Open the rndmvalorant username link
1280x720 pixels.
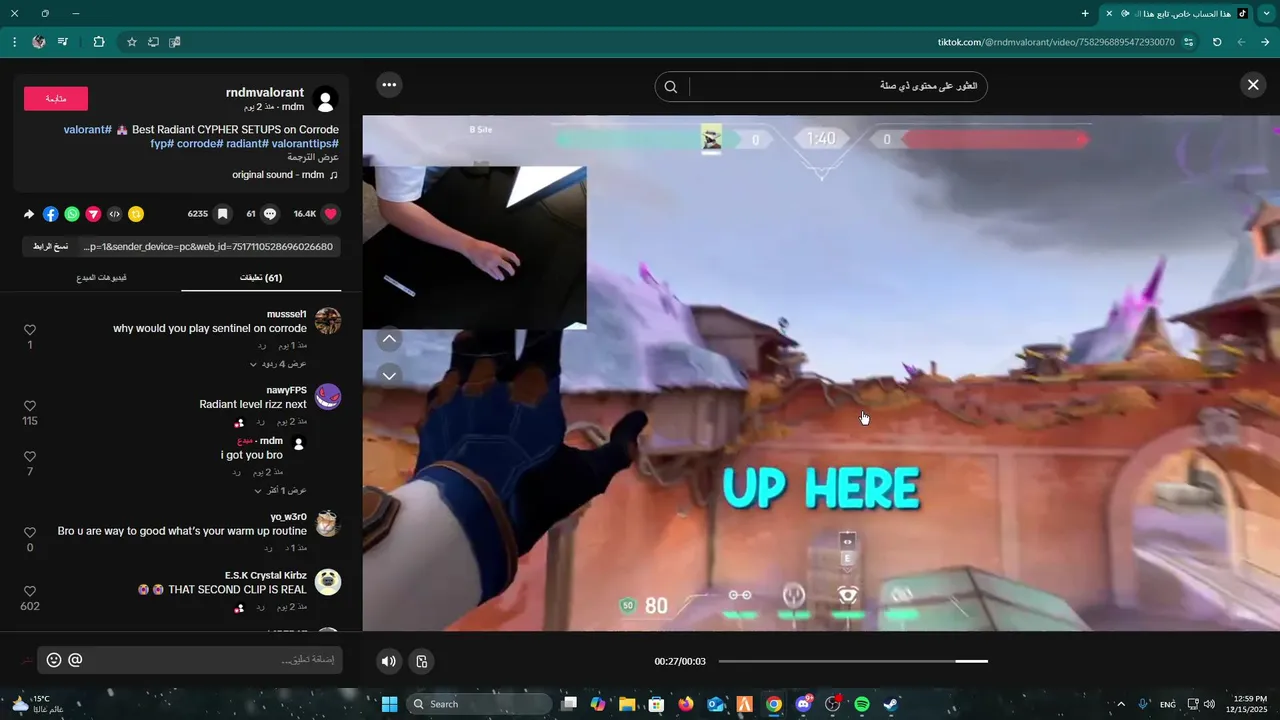click(x=265, y=92)
